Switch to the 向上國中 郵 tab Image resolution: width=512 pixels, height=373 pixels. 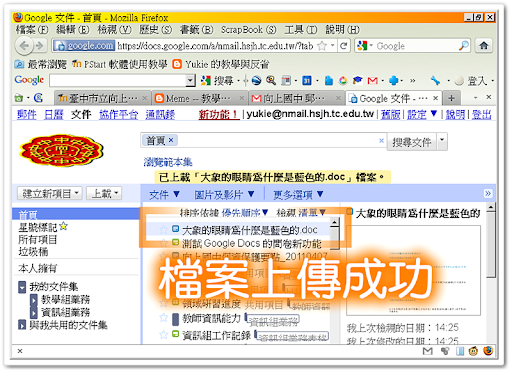pos(296,98)
